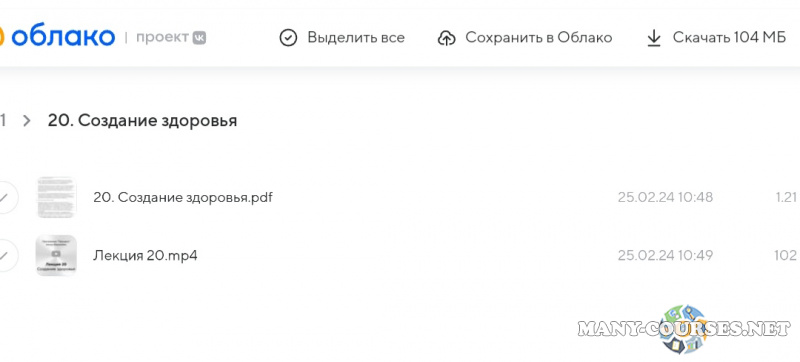800x362 pixels.
Task: Toggle checkbox for Лекция 20.mp4
Action: 4,255
